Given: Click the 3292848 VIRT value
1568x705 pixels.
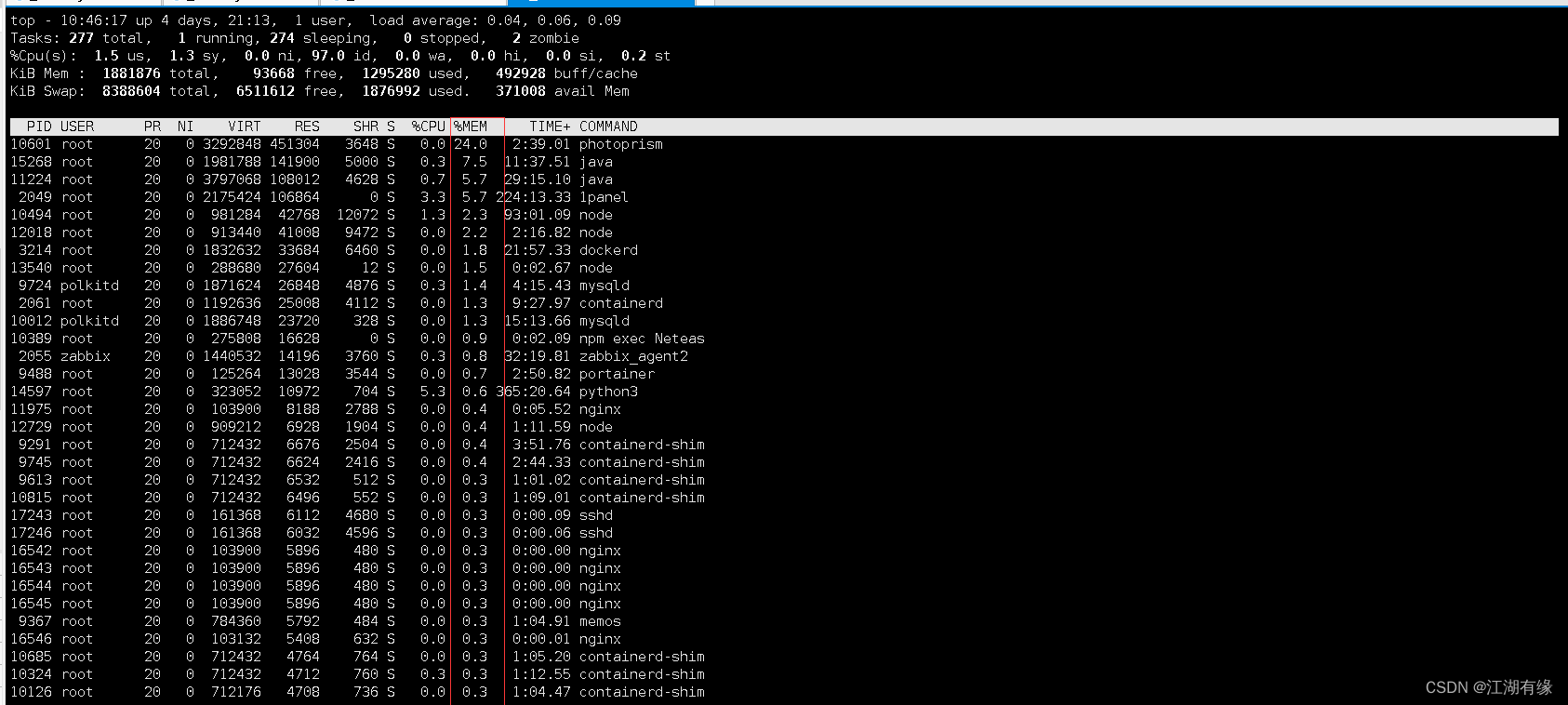Looking at the screenshot, I should pyautogui.click(x=232, y=144).
